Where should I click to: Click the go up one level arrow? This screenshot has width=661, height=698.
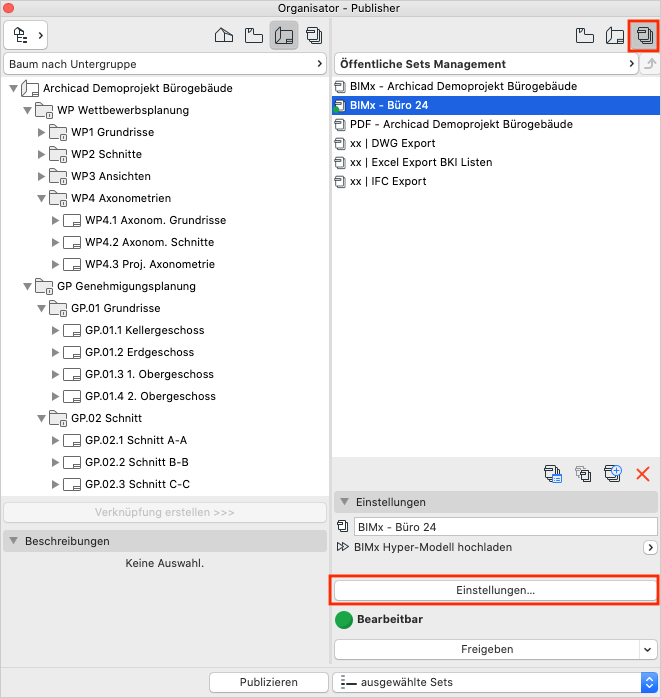(x=650, y=64)
